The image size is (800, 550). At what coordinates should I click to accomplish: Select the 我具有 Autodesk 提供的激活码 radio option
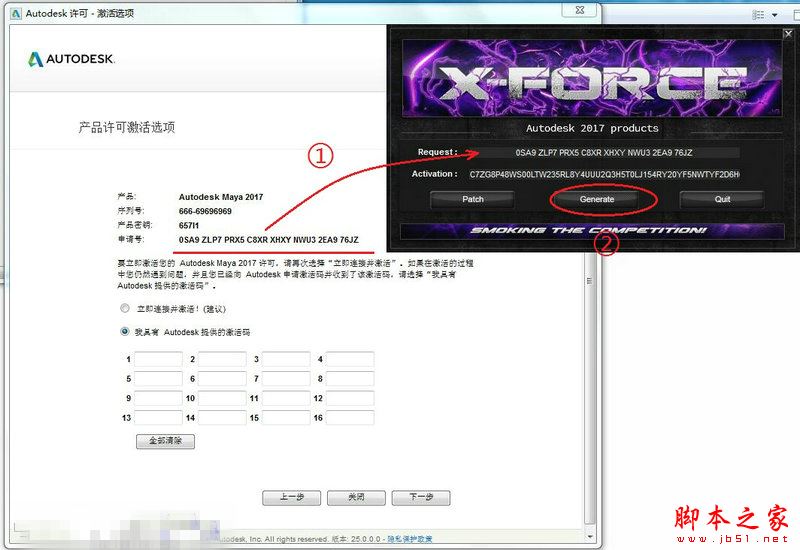point(124,332)
